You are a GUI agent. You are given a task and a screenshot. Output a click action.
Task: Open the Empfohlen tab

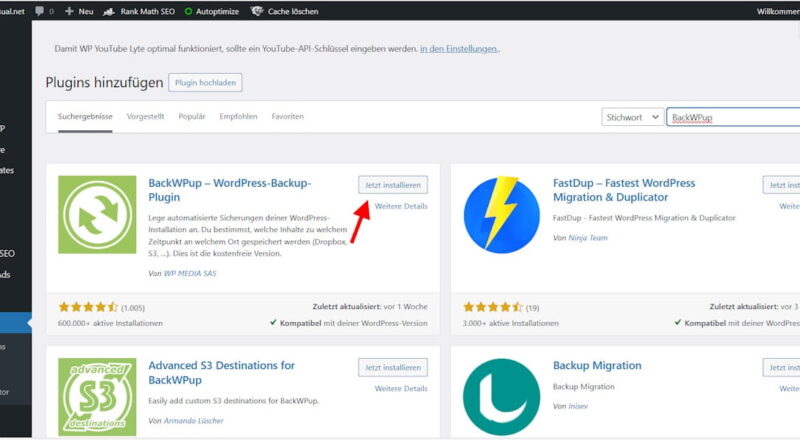(x=238, y=116)
